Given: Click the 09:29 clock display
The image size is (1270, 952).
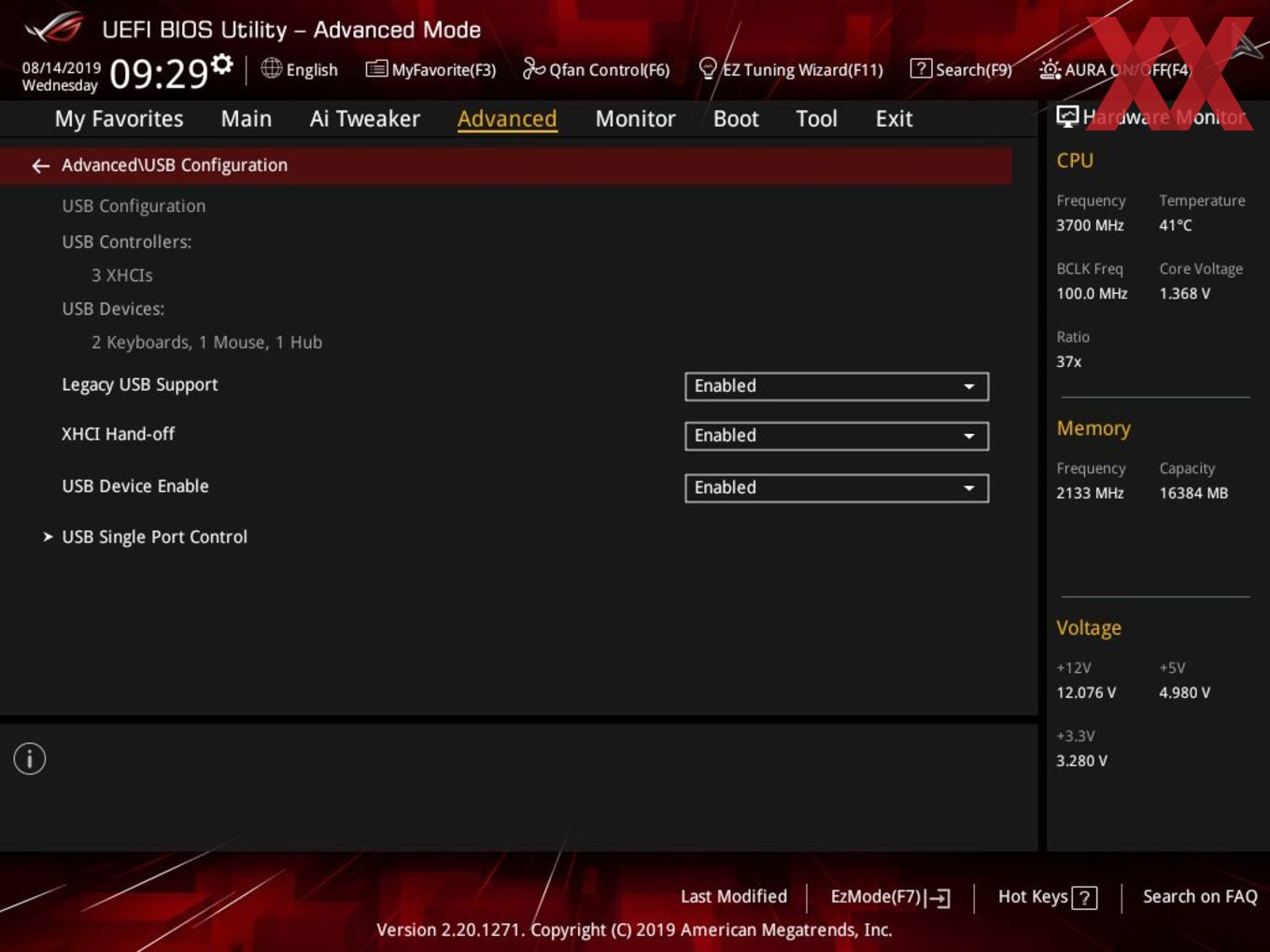Looking at the screenshot, I should [159, 73].
